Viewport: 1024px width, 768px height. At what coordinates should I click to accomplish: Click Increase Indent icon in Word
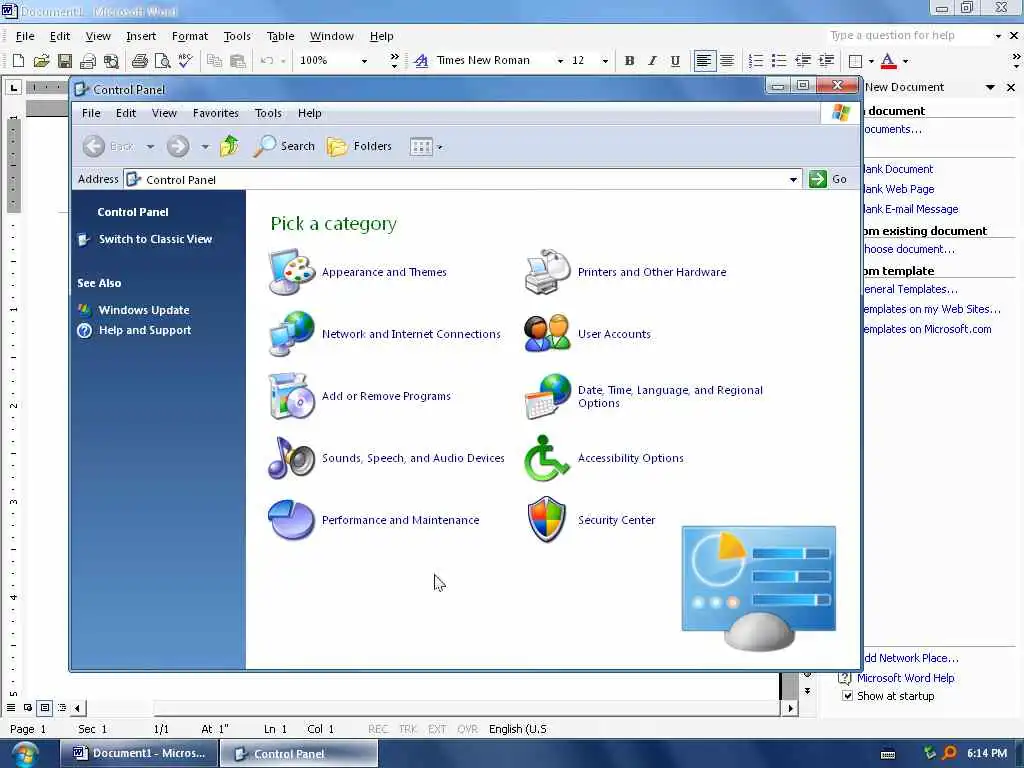point(826,61)
